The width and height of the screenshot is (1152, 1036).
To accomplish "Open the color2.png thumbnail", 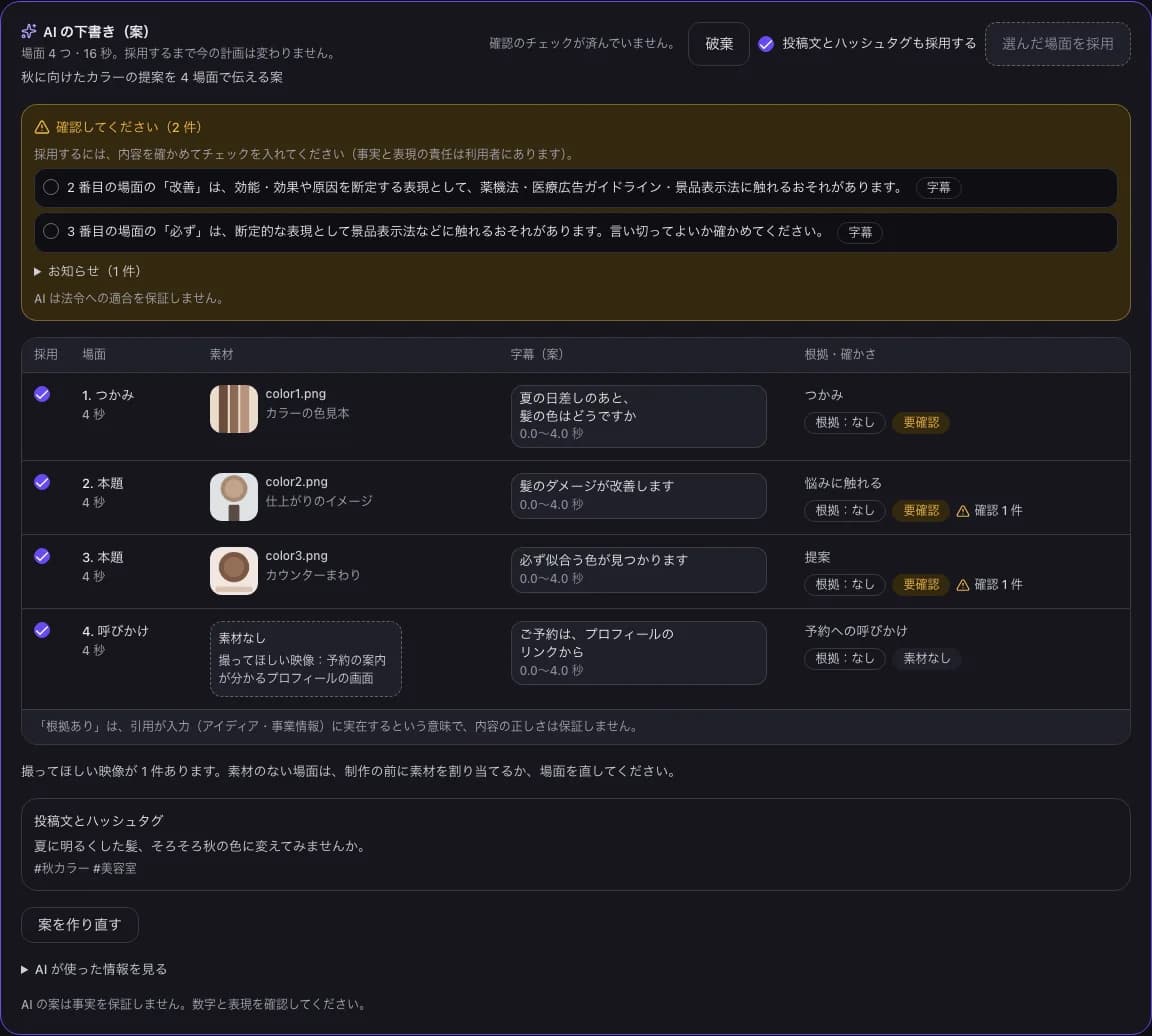I will tap(234, 497).
